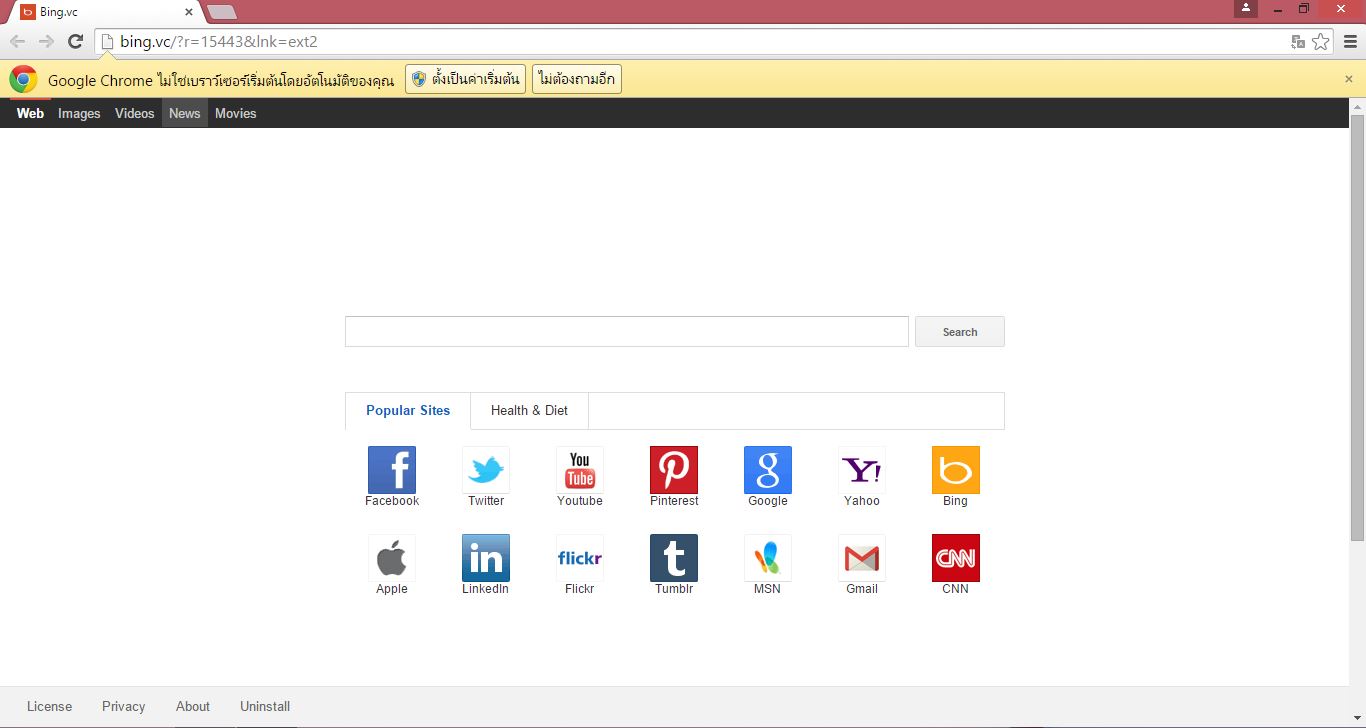Click the Facebook text label
1366x728 pixels.
392,501
